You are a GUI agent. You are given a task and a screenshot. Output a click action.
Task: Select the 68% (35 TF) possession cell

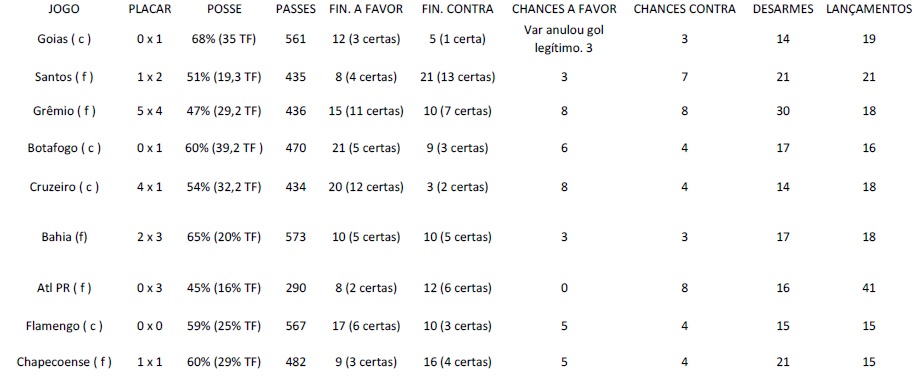tap(225, 39)
